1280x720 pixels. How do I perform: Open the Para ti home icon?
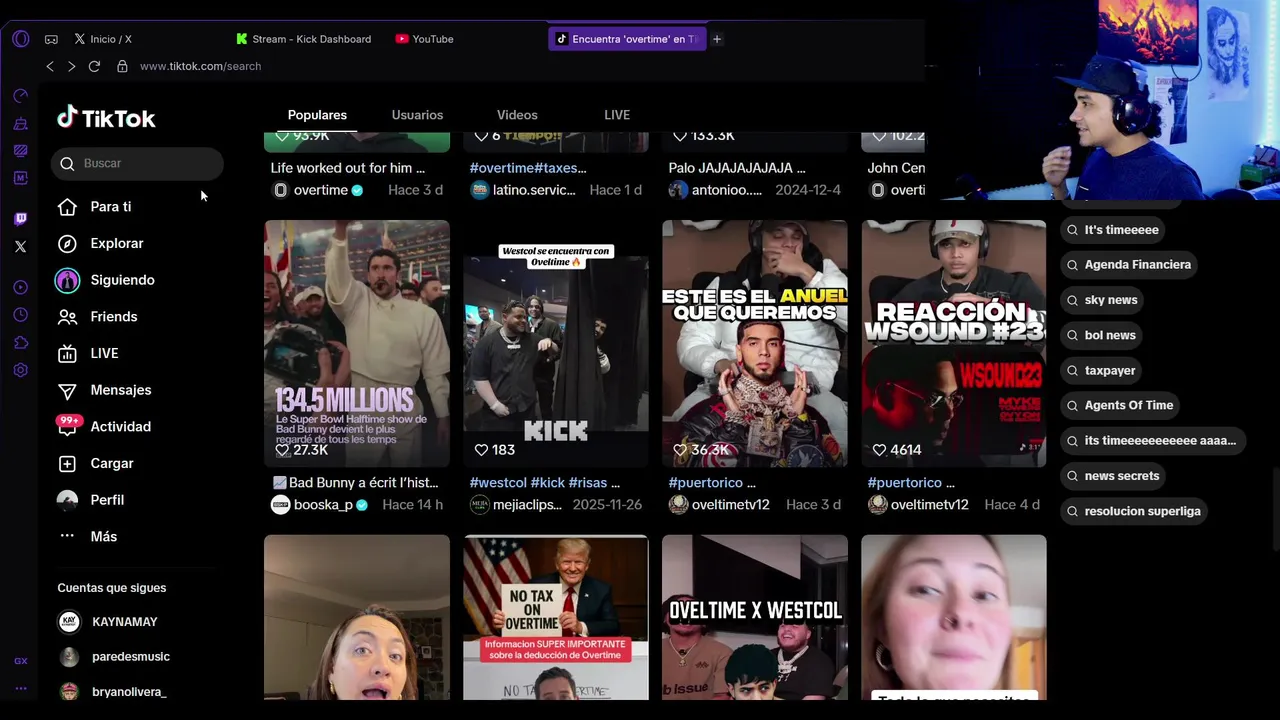(x=67, y=207)
